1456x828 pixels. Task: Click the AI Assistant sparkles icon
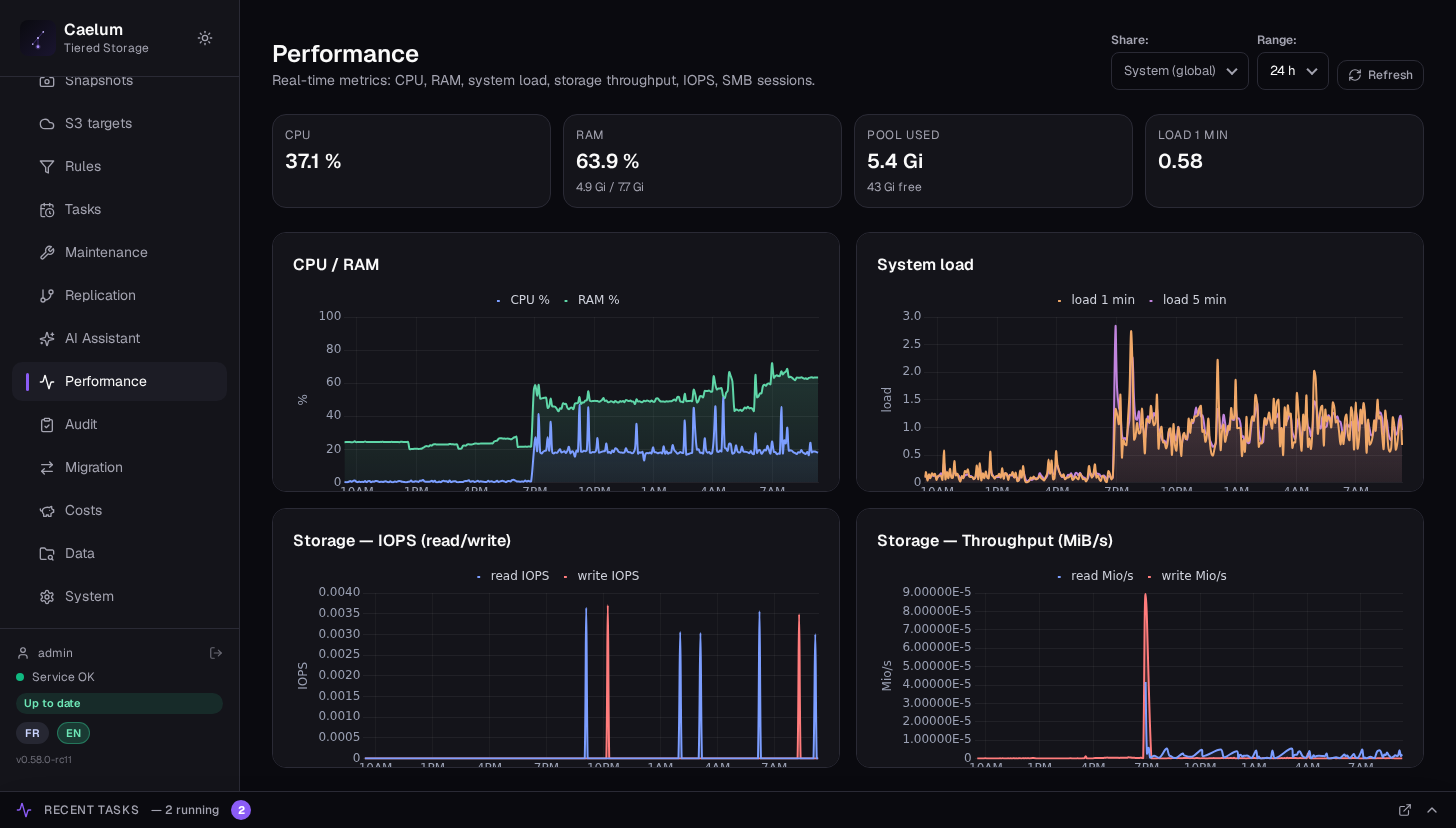coord(47,338)
